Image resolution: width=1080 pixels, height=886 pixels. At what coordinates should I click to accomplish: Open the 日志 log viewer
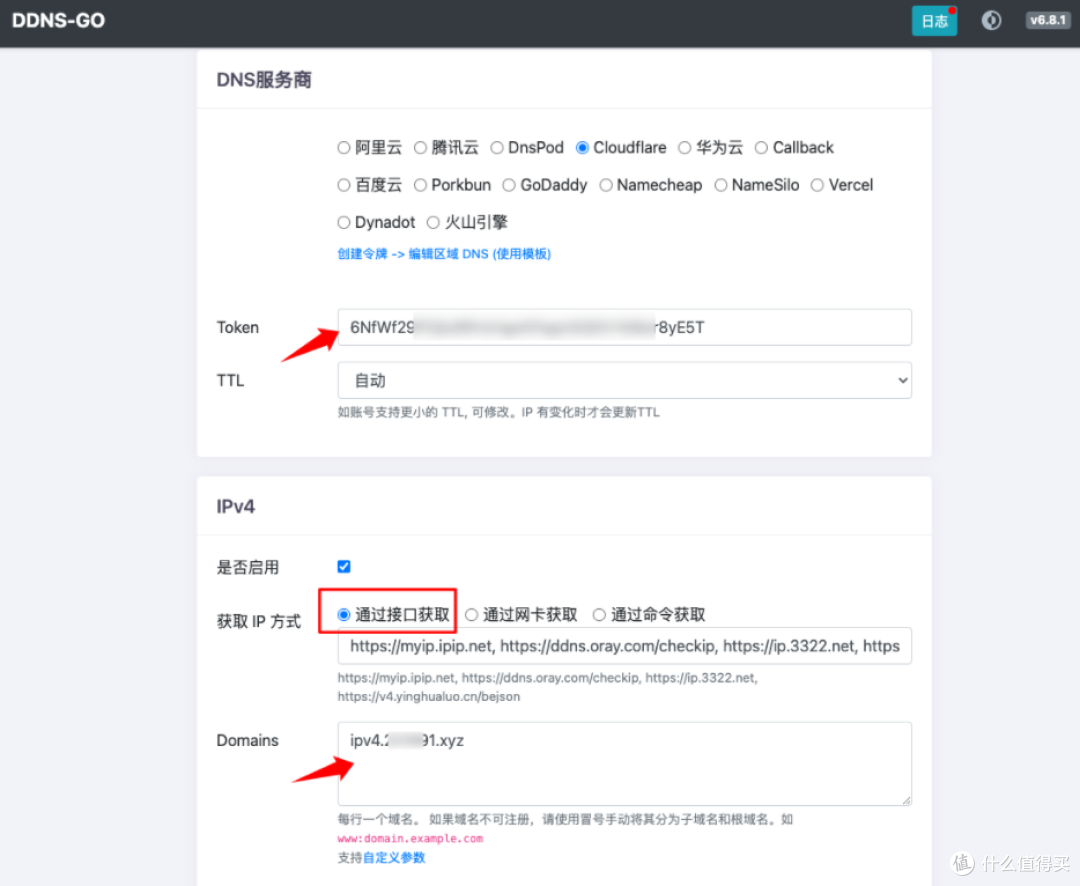click(934, 20)
